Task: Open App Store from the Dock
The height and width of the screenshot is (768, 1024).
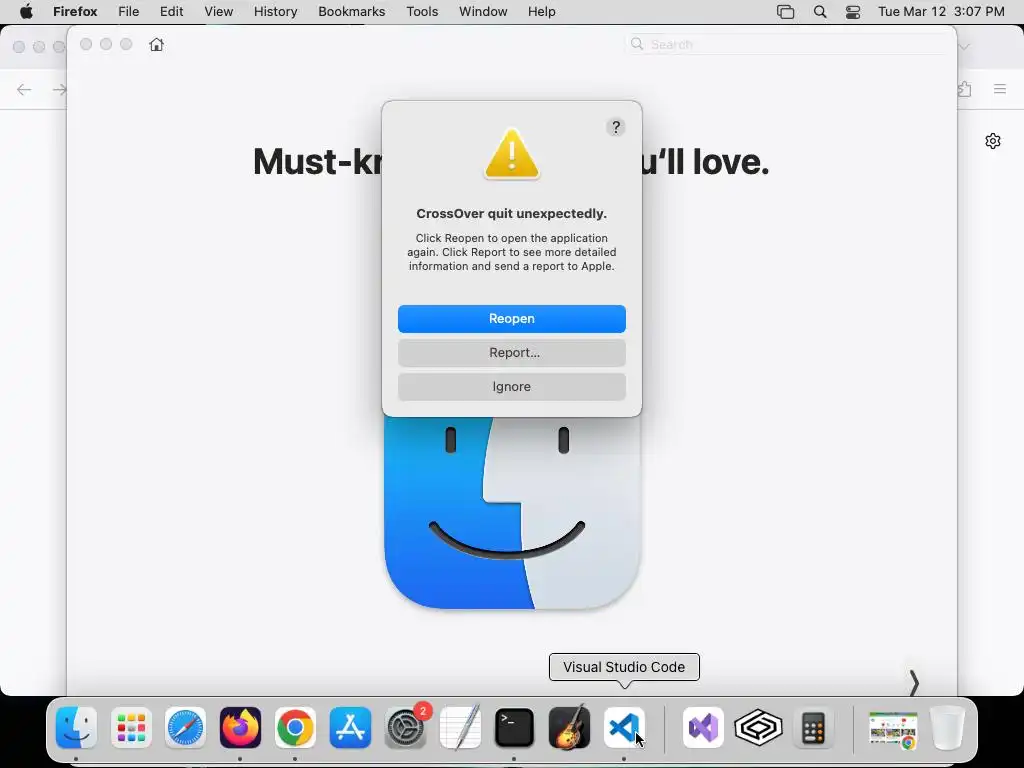Action: click(350, 728)
